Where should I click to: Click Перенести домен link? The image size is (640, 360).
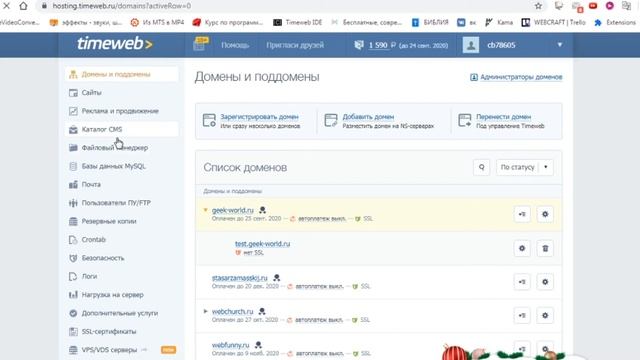point(503,117)
